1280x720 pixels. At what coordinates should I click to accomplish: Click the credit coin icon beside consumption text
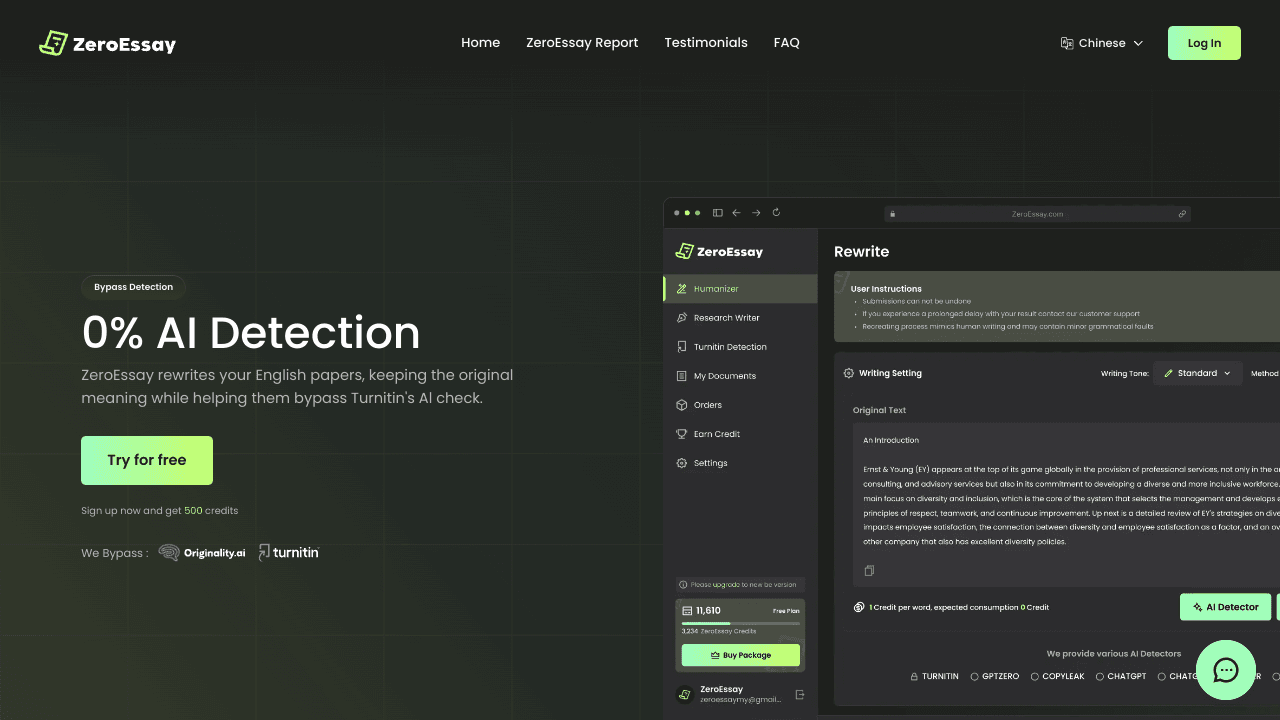(859, 607)
